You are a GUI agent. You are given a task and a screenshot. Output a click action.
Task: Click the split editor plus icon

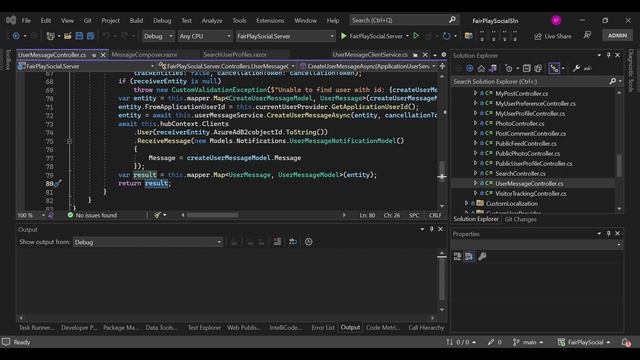pos(442,66)
